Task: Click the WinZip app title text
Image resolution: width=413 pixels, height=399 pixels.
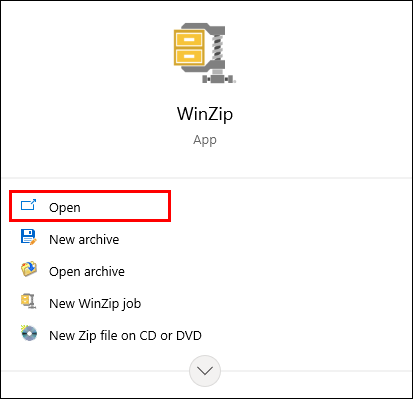Action: (x=205, y=114)
